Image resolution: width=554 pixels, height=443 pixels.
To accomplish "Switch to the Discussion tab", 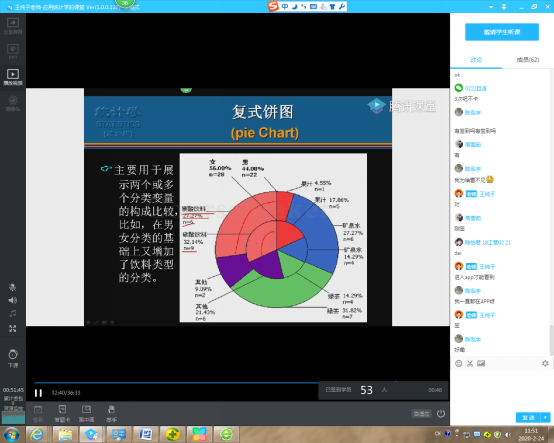I will [476, 60].
